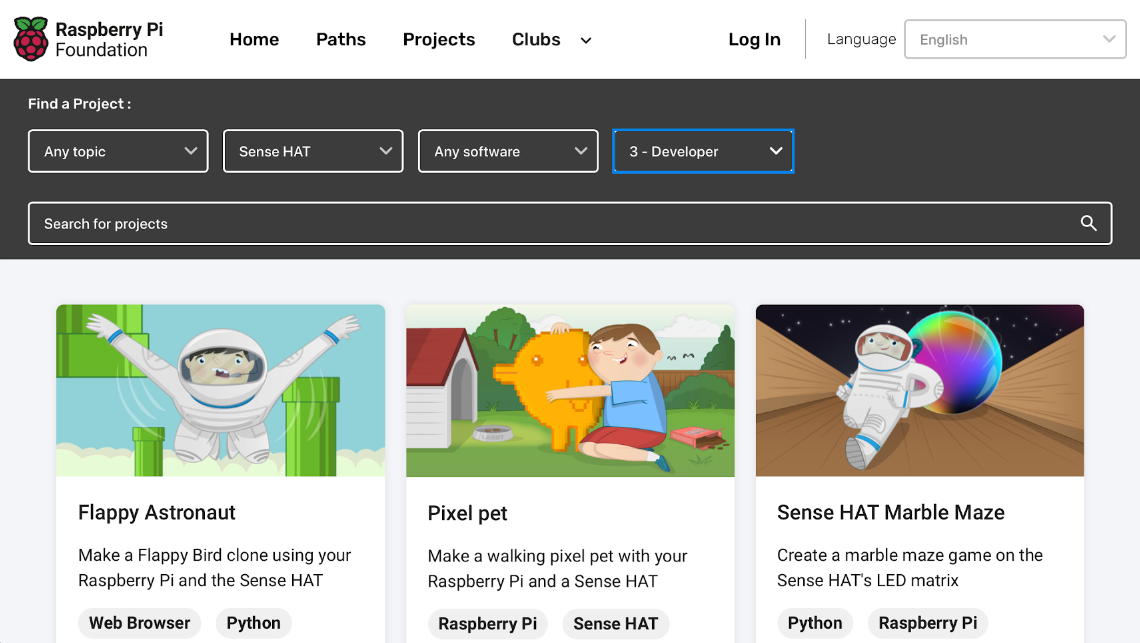
Task: Open the "Any topic" filter dropdown
Action: tap(117, 151)
